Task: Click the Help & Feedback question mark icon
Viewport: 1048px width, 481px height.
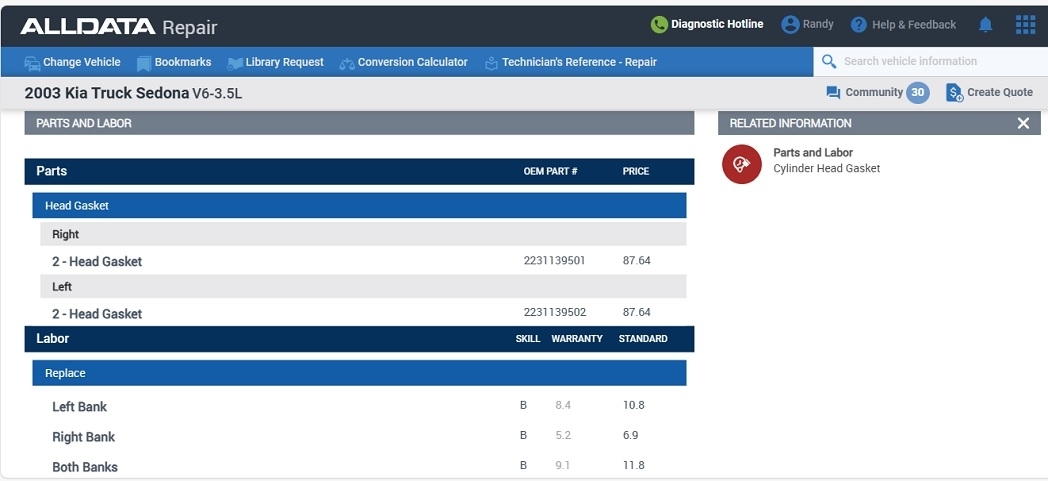Action: [859, 25]
